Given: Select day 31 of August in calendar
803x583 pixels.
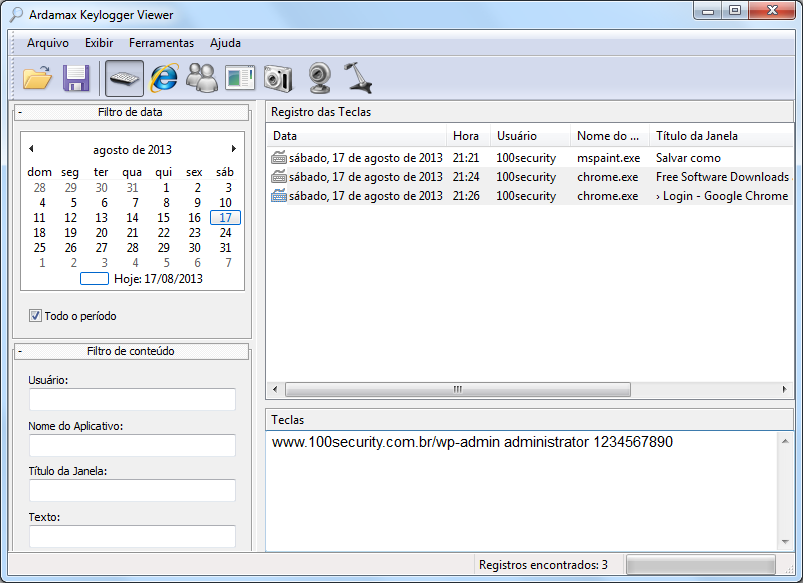Looking at the screenshot, I should click(x=225, y=247).
